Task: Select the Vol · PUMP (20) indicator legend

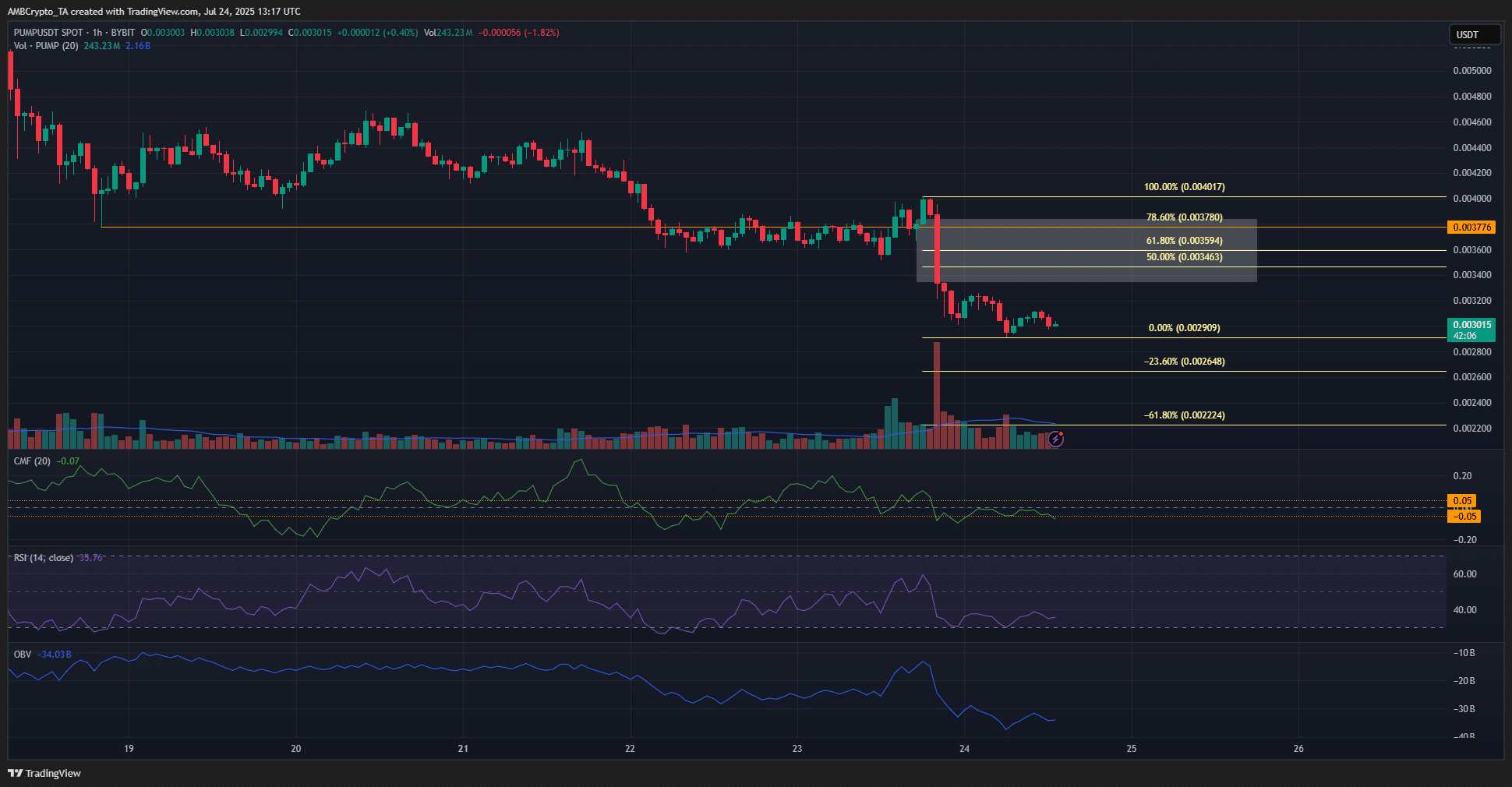Action: (x=46, y=46)
